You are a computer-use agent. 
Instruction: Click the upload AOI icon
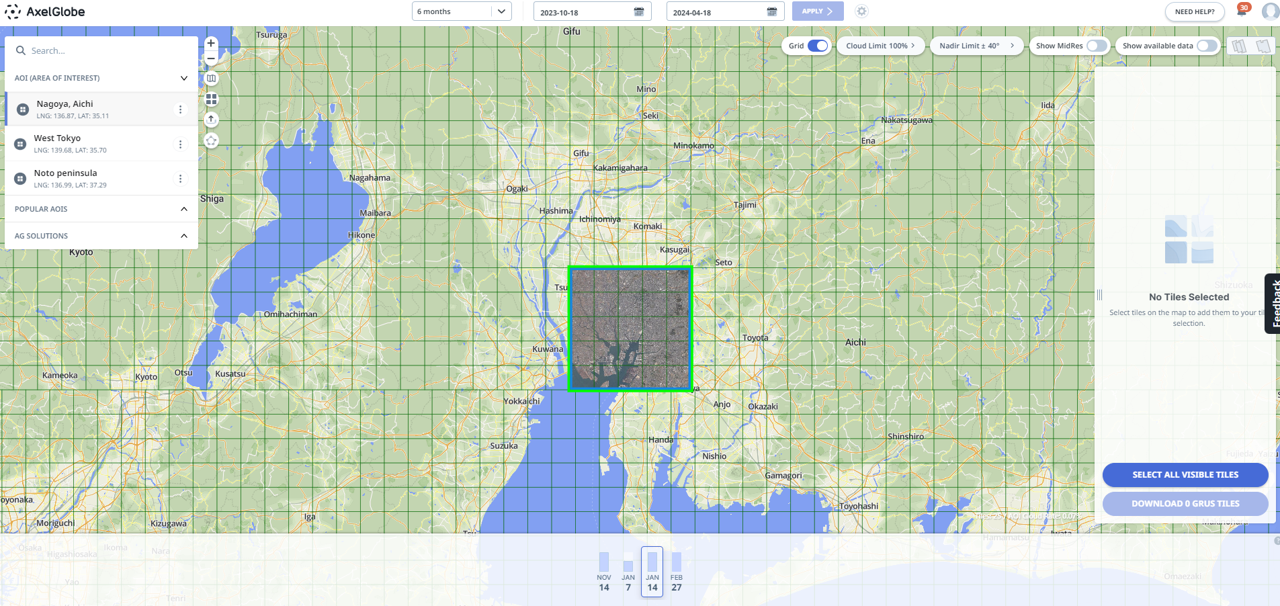pyautogui.click(x=211, y=119)
